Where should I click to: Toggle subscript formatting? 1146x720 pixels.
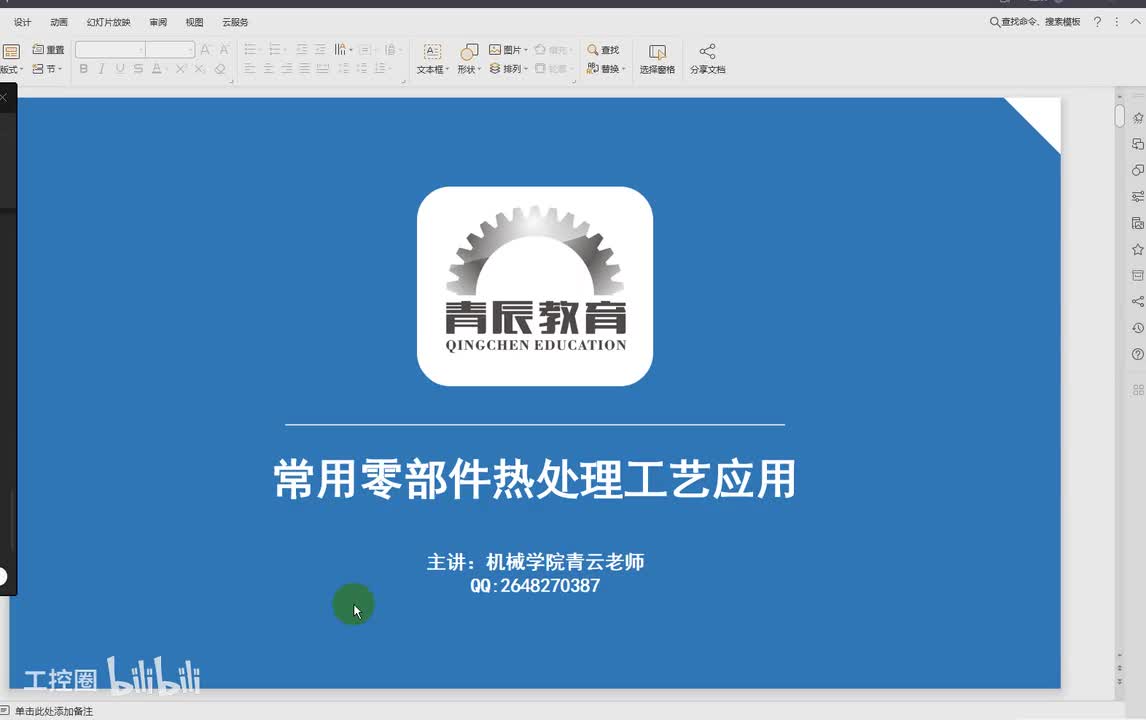tap(200, 69)
